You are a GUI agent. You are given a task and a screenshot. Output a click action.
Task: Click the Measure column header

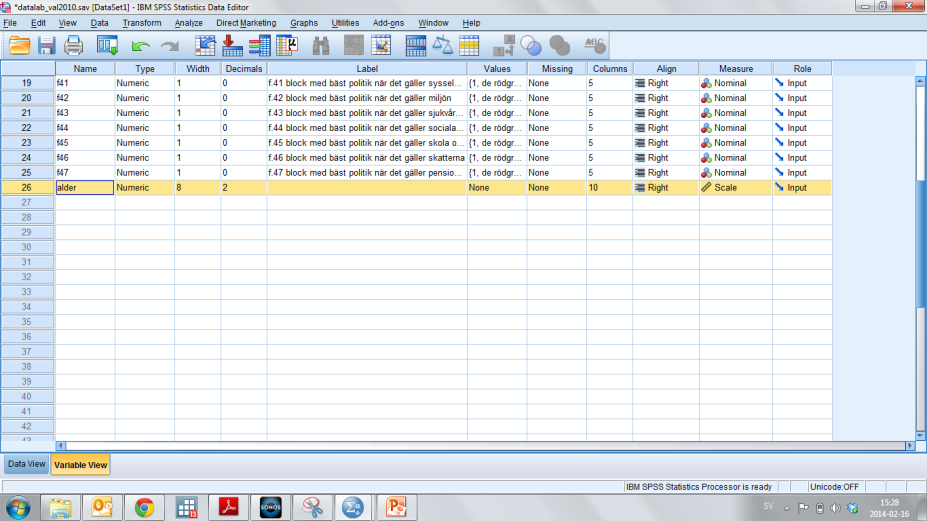point(735,69)
